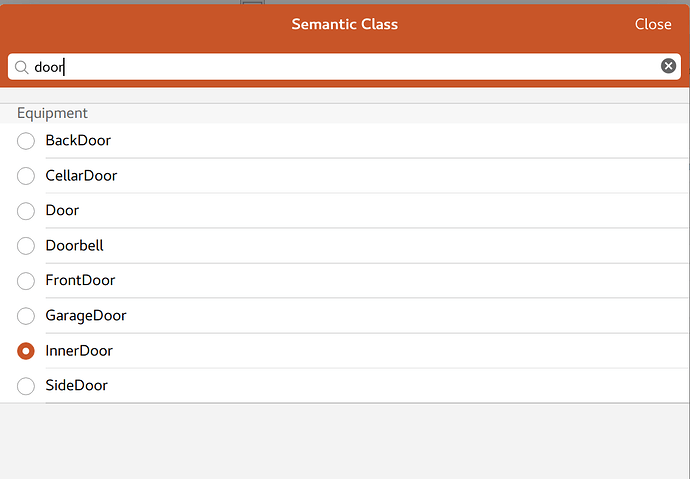Pick the Doorbell radio button
This screenshot has height=479, width=690.
pos(26,246)
